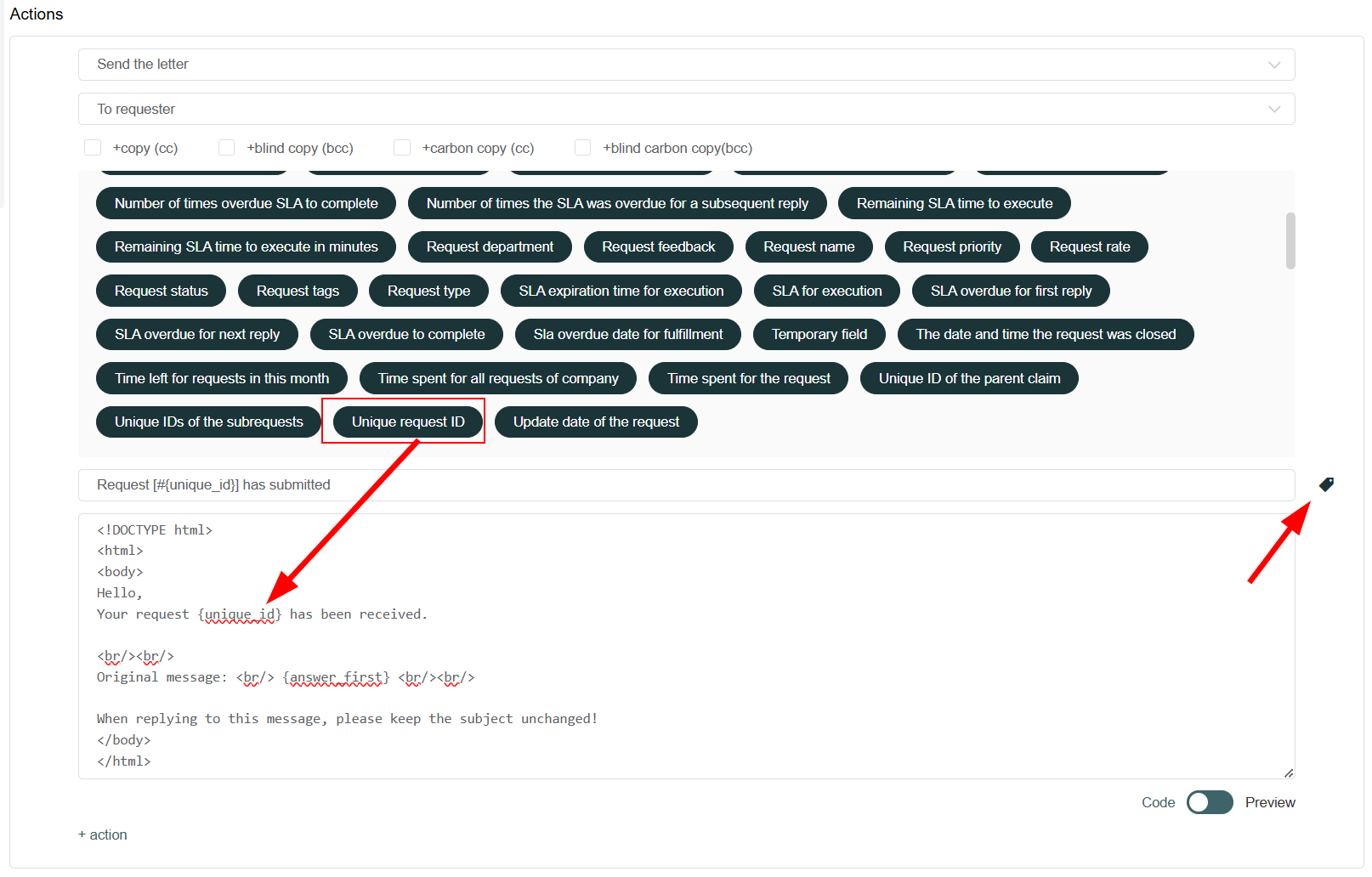This screenshot has width=1372, height=877.
Task: Insert the Request rate tag
Action: click(1090, 246)
